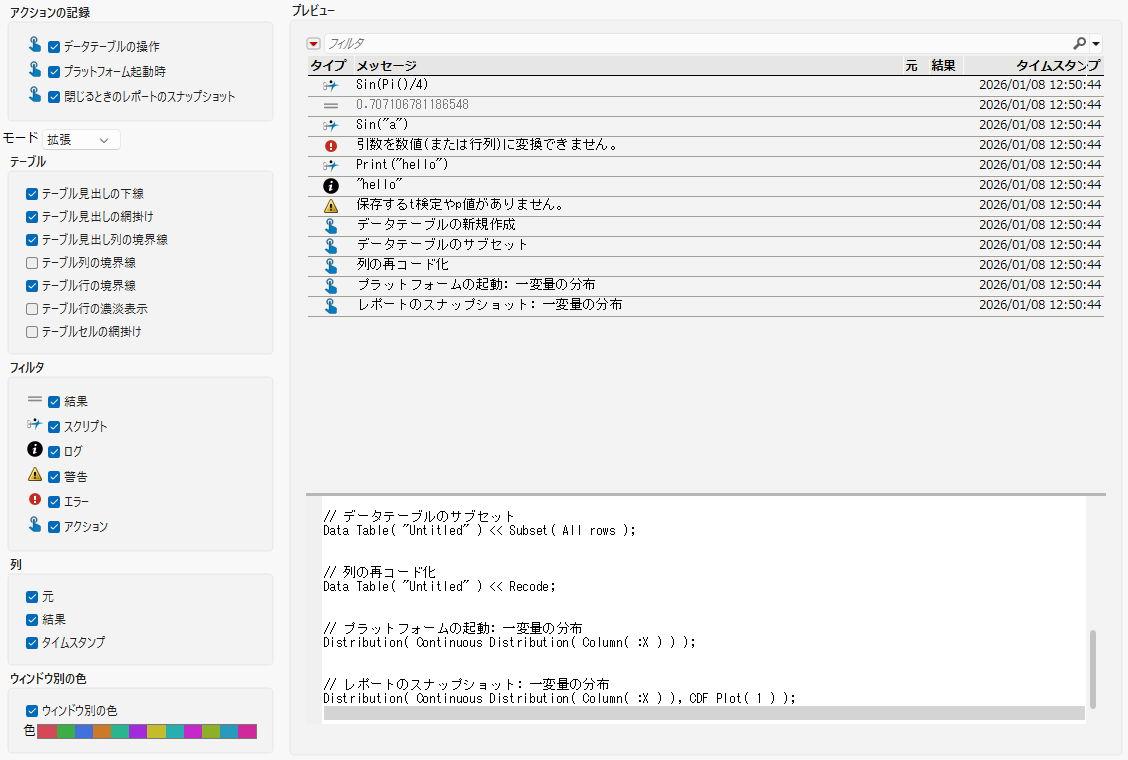Click result icon beside 0.707106781186548

point(330,105)
